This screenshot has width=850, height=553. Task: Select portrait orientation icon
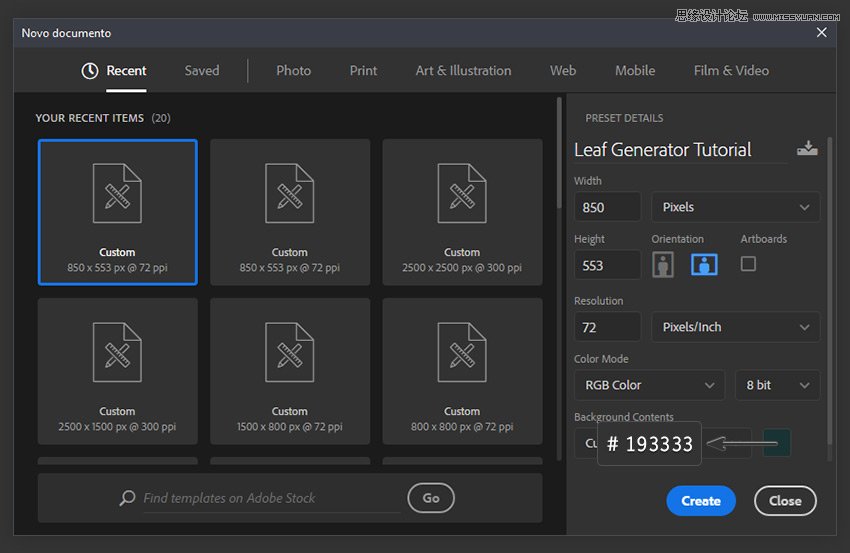pos(662,264)
